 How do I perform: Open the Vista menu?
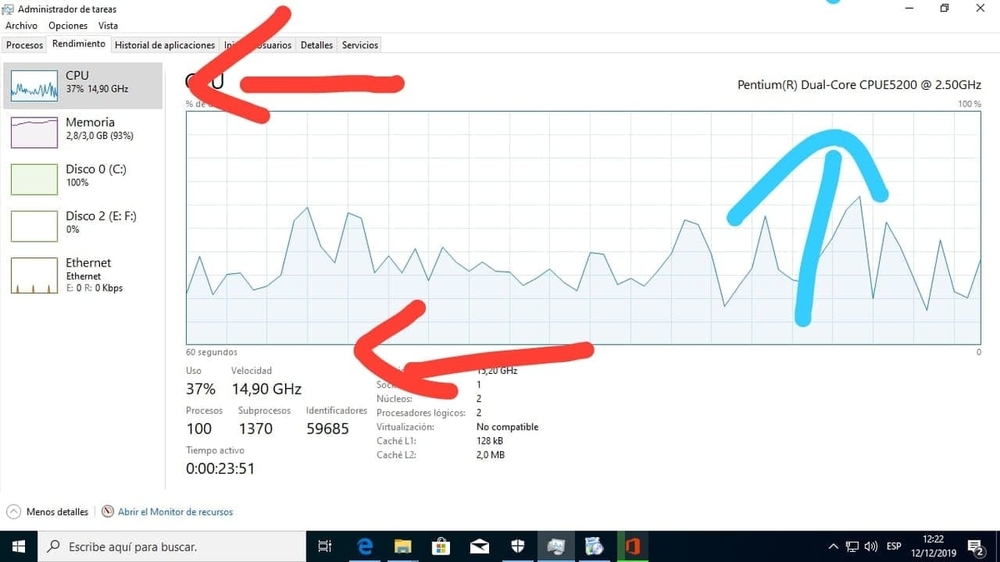pos(108,25)
